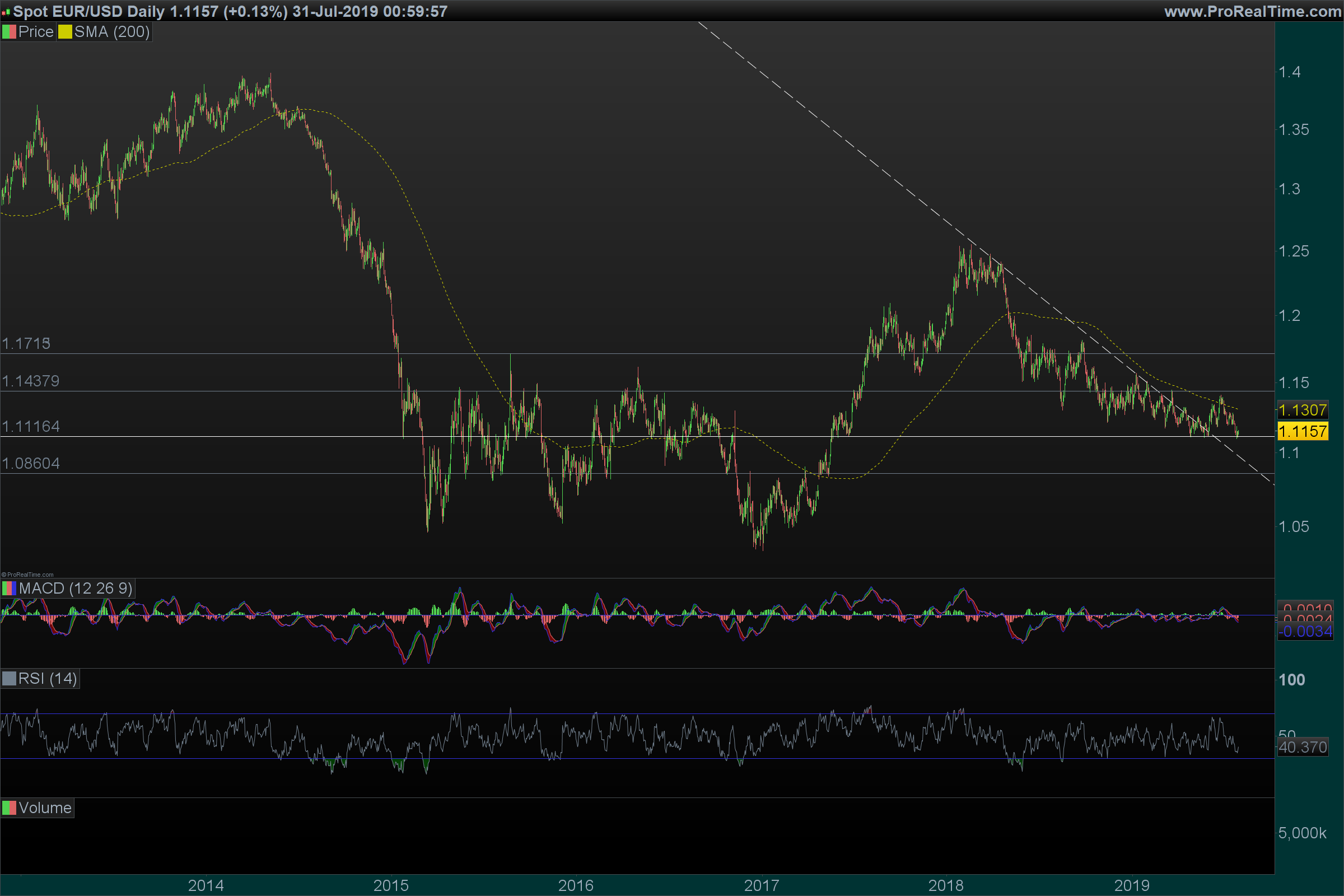
Task: Open the Price legend label
Action: click(35, 32)
